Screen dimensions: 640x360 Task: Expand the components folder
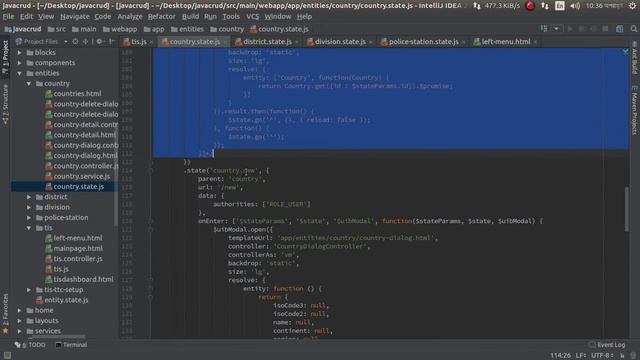coord(19,63)
